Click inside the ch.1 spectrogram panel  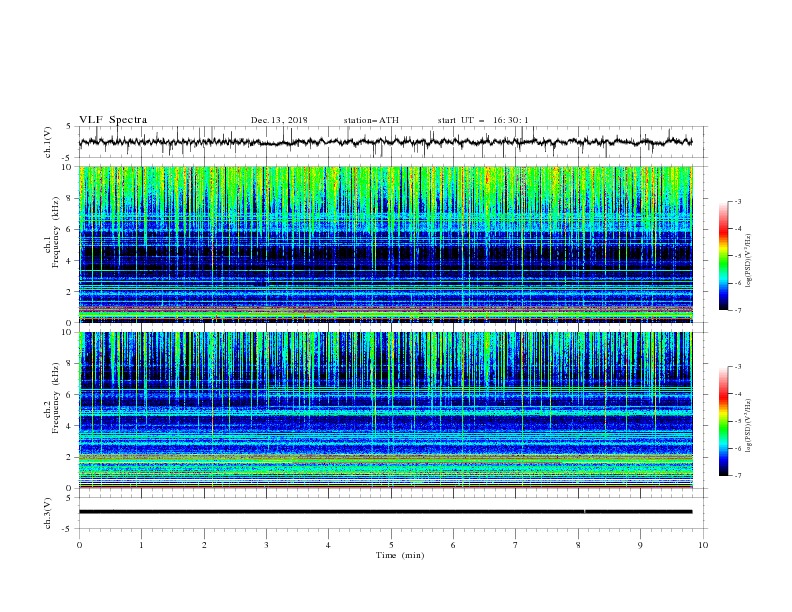(x=385, y=244)
